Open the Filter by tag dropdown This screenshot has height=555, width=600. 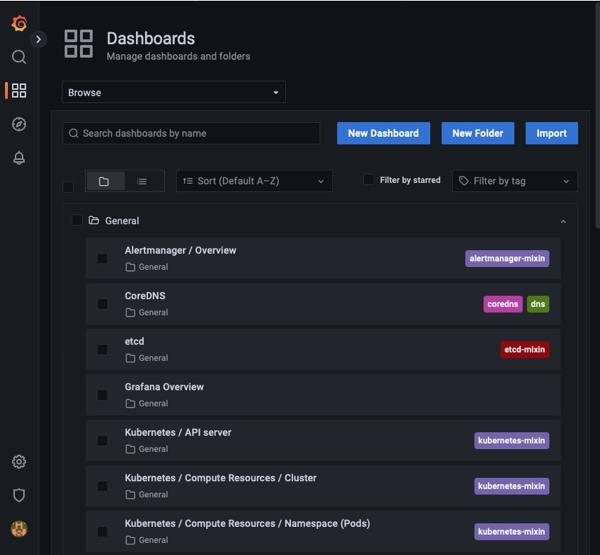coord(515,181)
